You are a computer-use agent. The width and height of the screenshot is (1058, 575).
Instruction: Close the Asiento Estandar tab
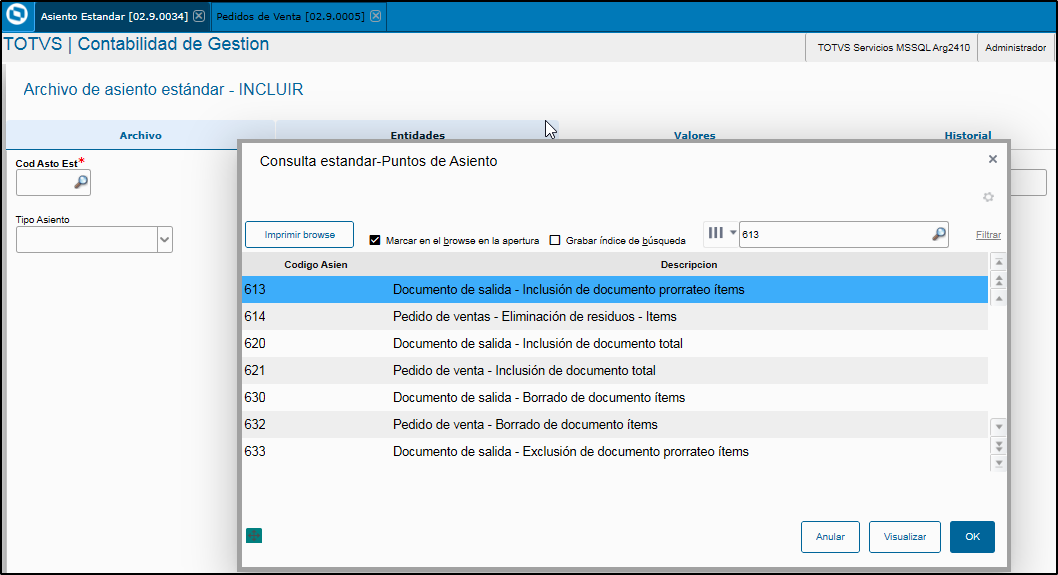[198, 16]
